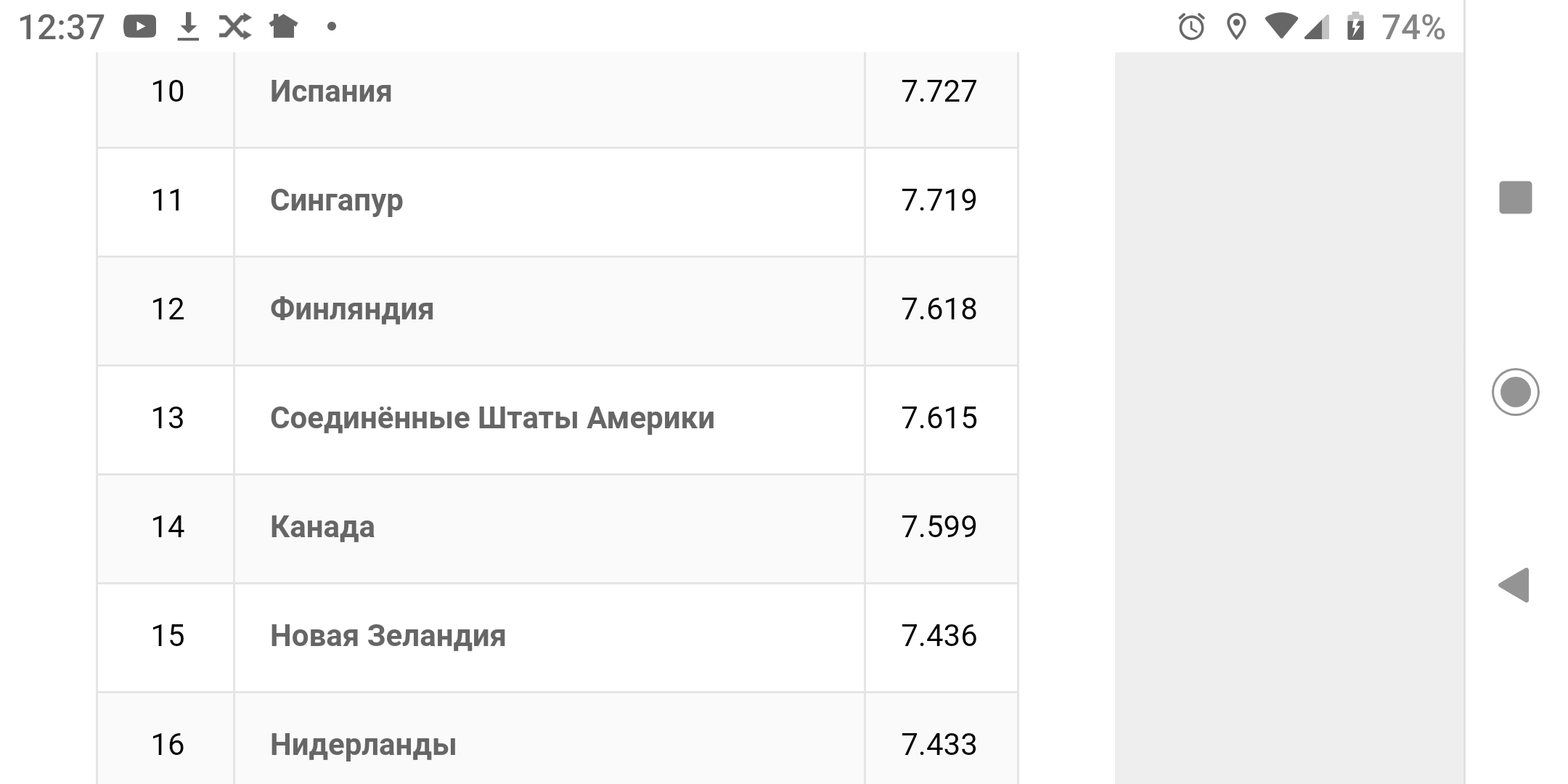
Task: Tap the shuffle arrows status bar icon
Action: (x=235, y=27)
